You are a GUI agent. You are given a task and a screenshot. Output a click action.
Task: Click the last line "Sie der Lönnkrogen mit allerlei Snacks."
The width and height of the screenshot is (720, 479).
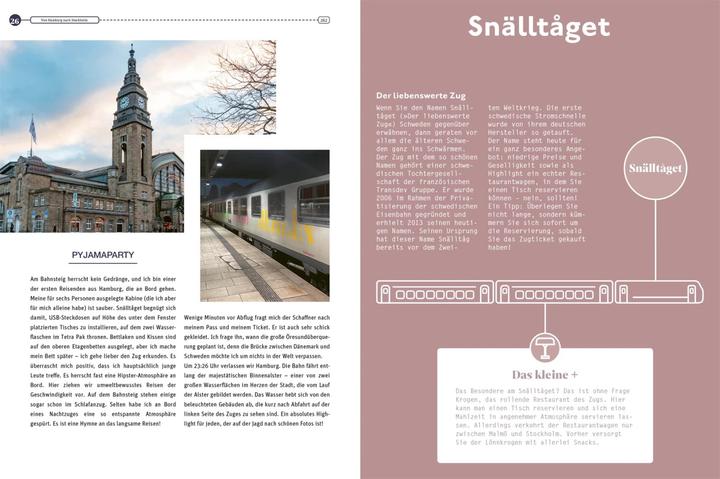(527, 442)
